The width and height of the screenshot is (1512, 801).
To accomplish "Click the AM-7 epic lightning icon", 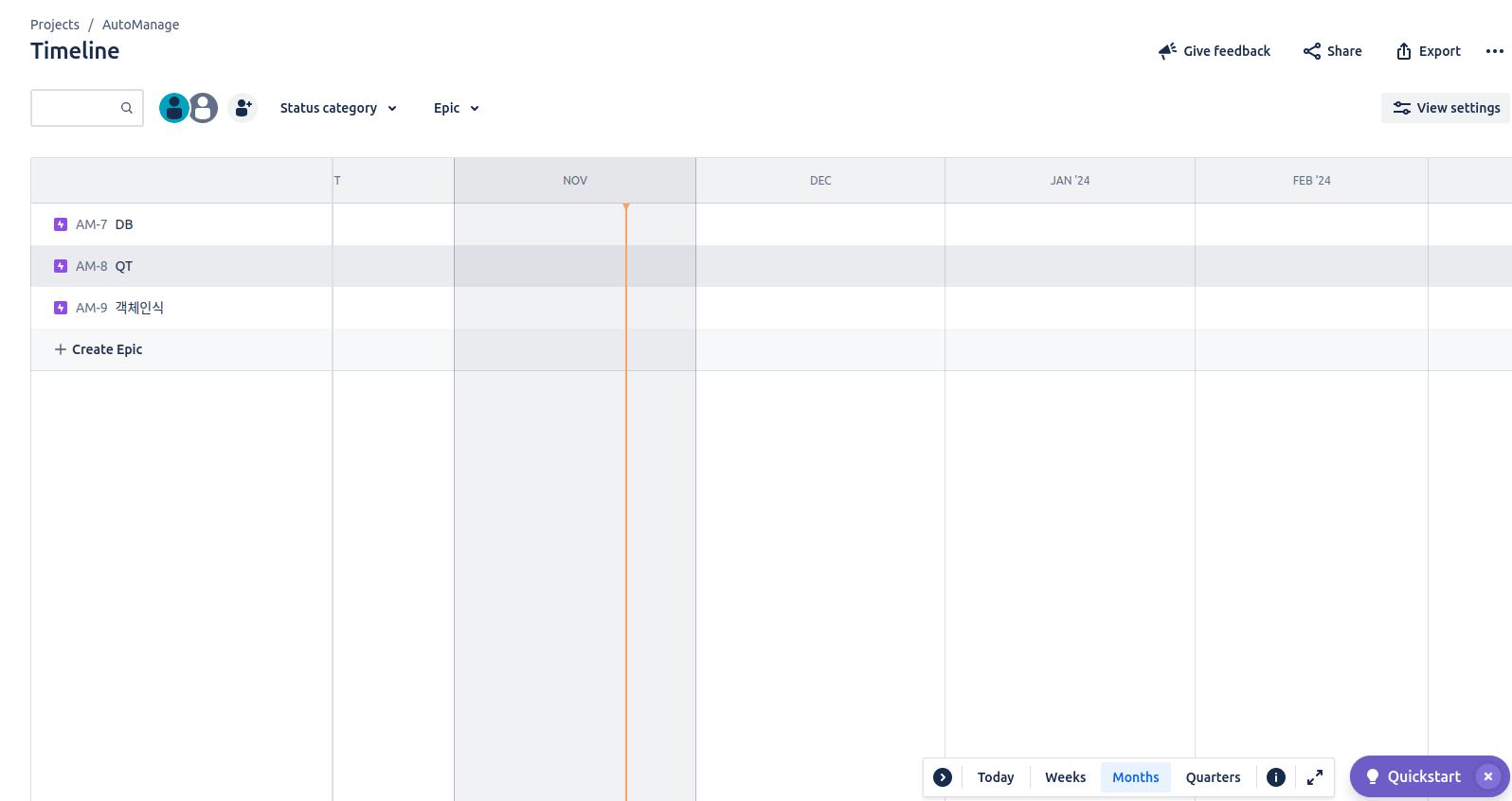I will pyautogui.click(x=61, y=224).
